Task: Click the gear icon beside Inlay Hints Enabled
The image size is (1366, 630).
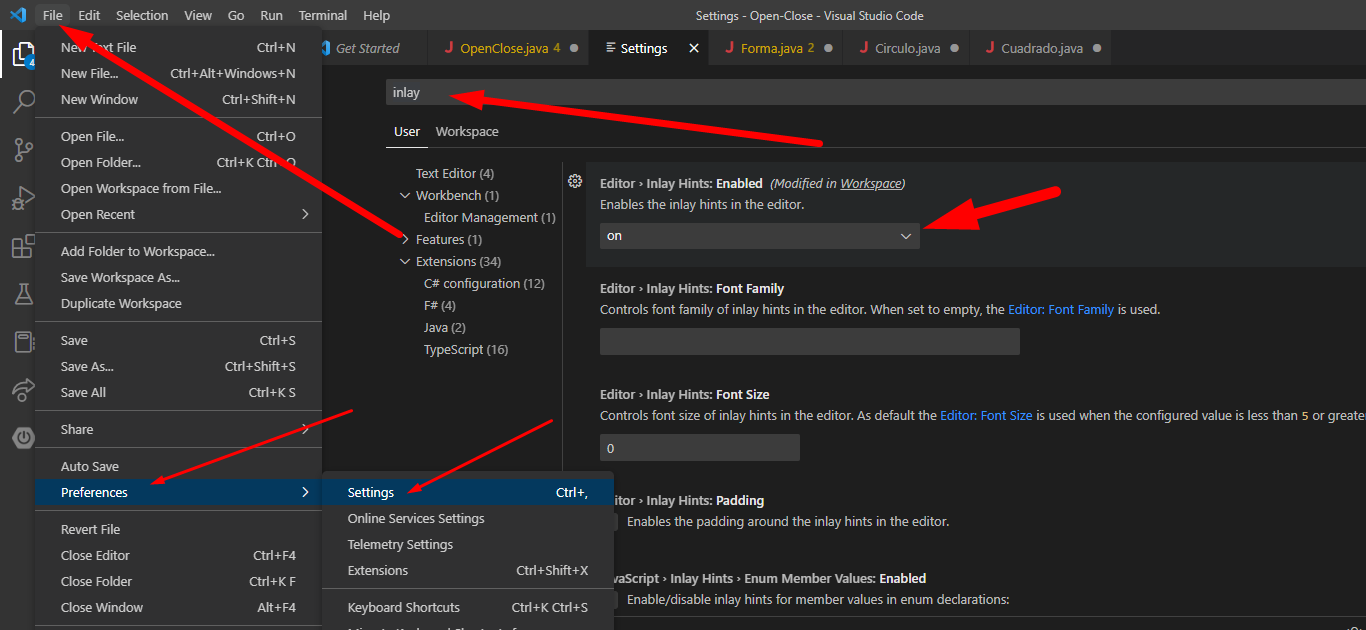Action: coord(575,181)
